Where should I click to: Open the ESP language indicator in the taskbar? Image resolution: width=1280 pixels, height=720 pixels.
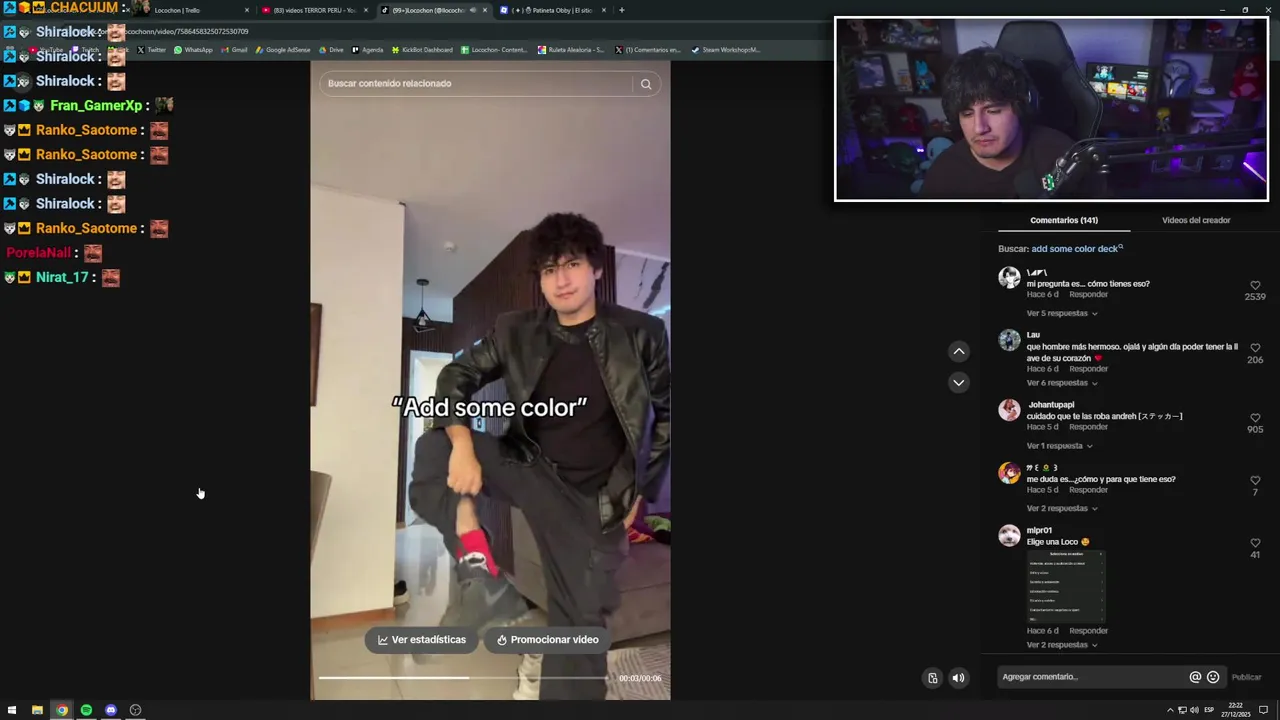pyautogui.click(x=1209, y=710)
